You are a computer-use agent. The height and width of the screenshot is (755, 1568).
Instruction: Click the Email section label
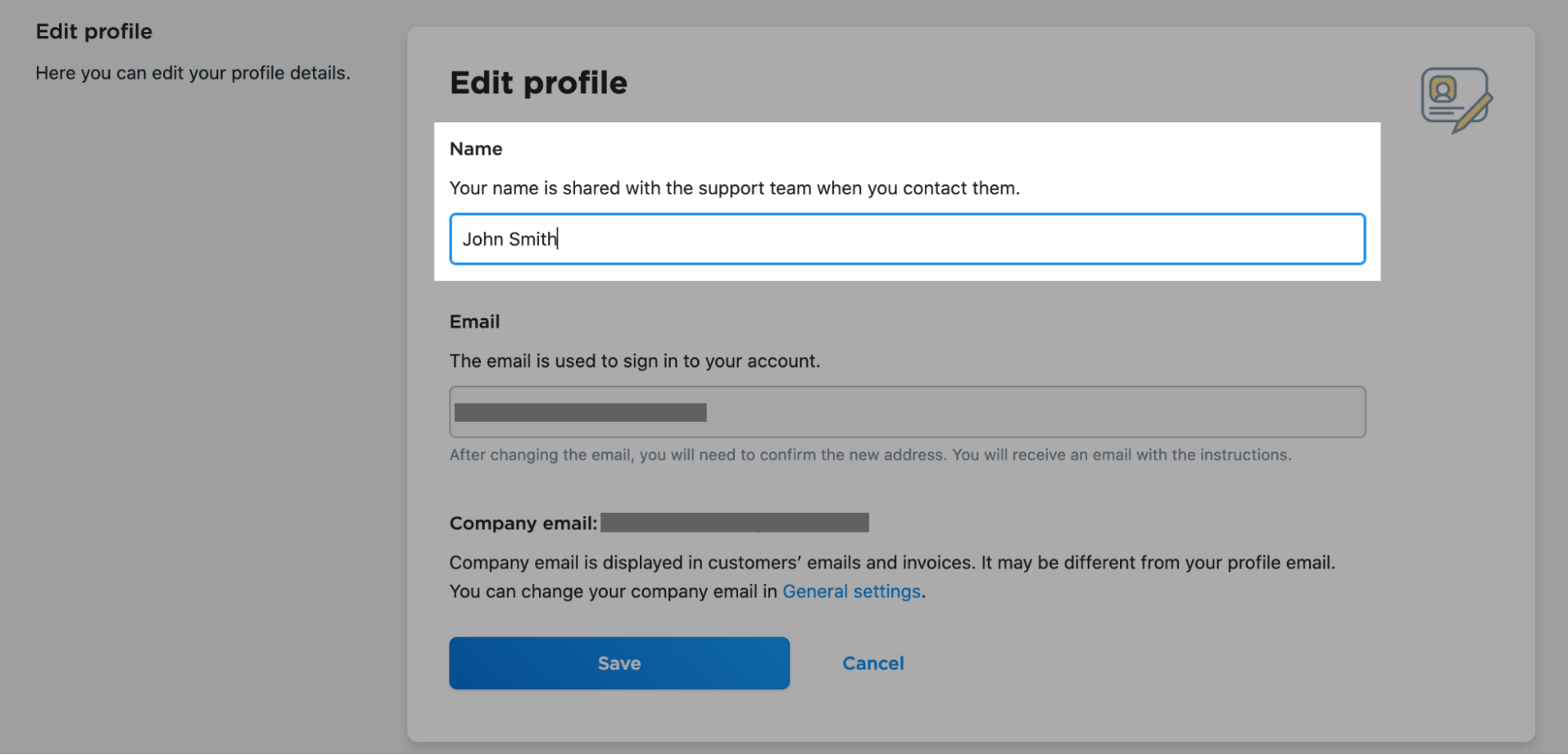(473, 321)
